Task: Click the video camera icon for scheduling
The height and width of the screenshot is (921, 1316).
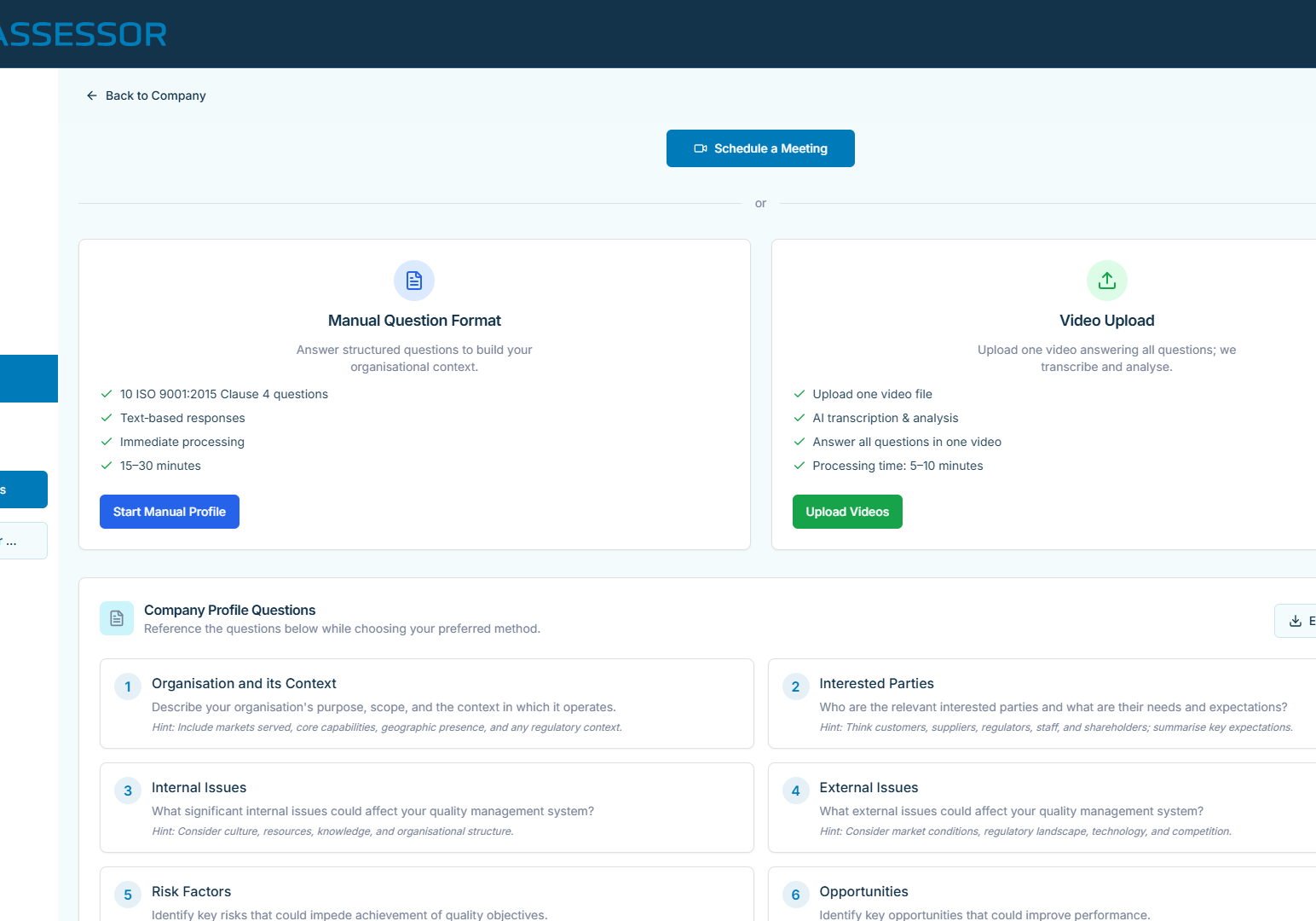Action: pyautogui.click(x=701, y=148)
